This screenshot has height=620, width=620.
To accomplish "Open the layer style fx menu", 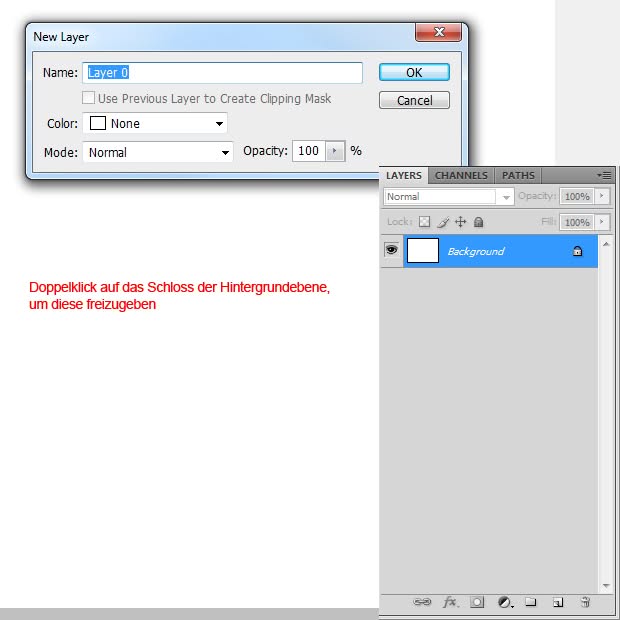I will pyautogui.click(x=450, y=602).
